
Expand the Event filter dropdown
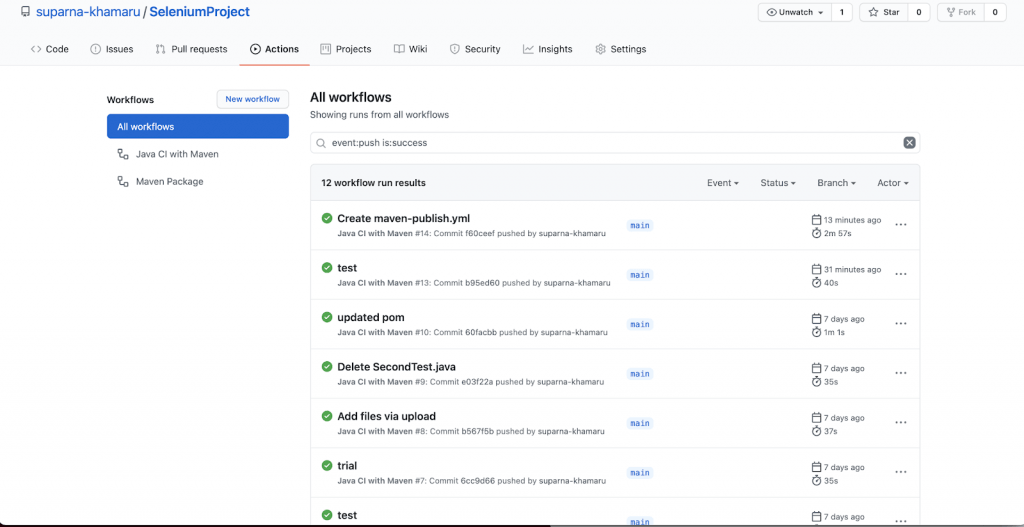click(x=722, y=183)
